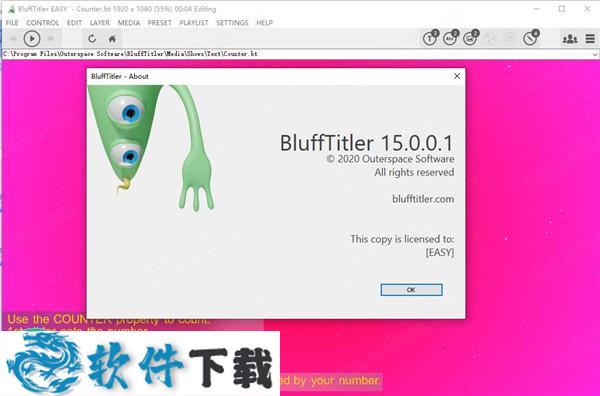Open the SETTINGS menu
Viewport: 600px width, 396px height.
pyautogui.click(x=232, y=23)
